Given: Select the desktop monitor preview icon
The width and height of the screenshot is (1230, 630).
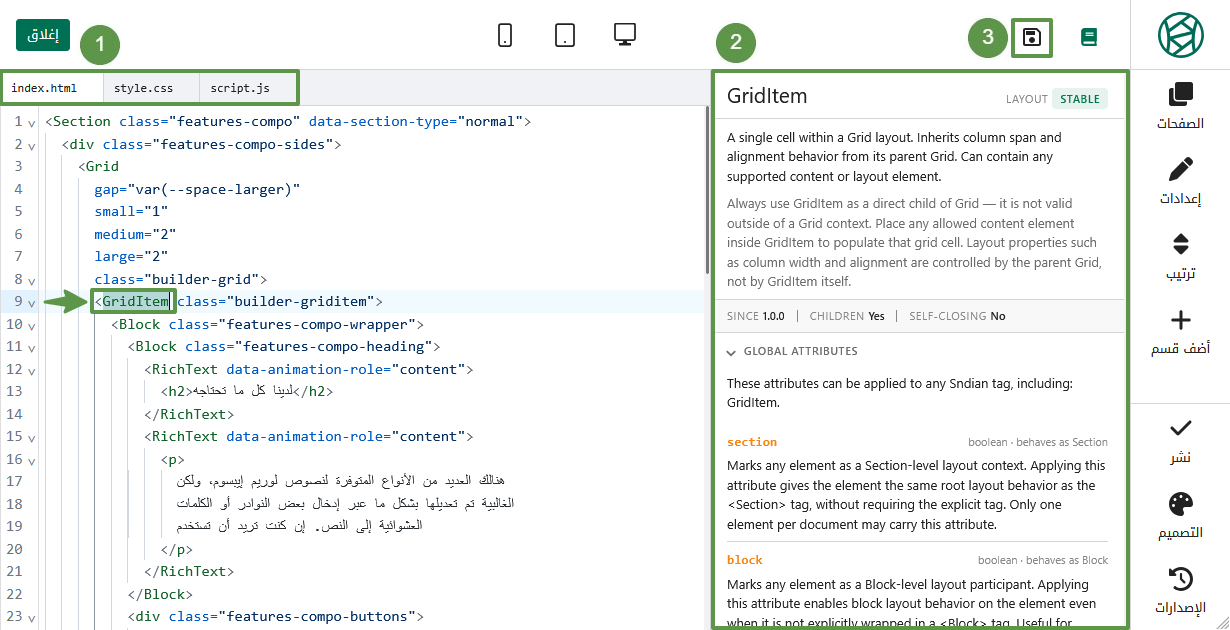Looking at the screenshot, I should click(625, 35).
